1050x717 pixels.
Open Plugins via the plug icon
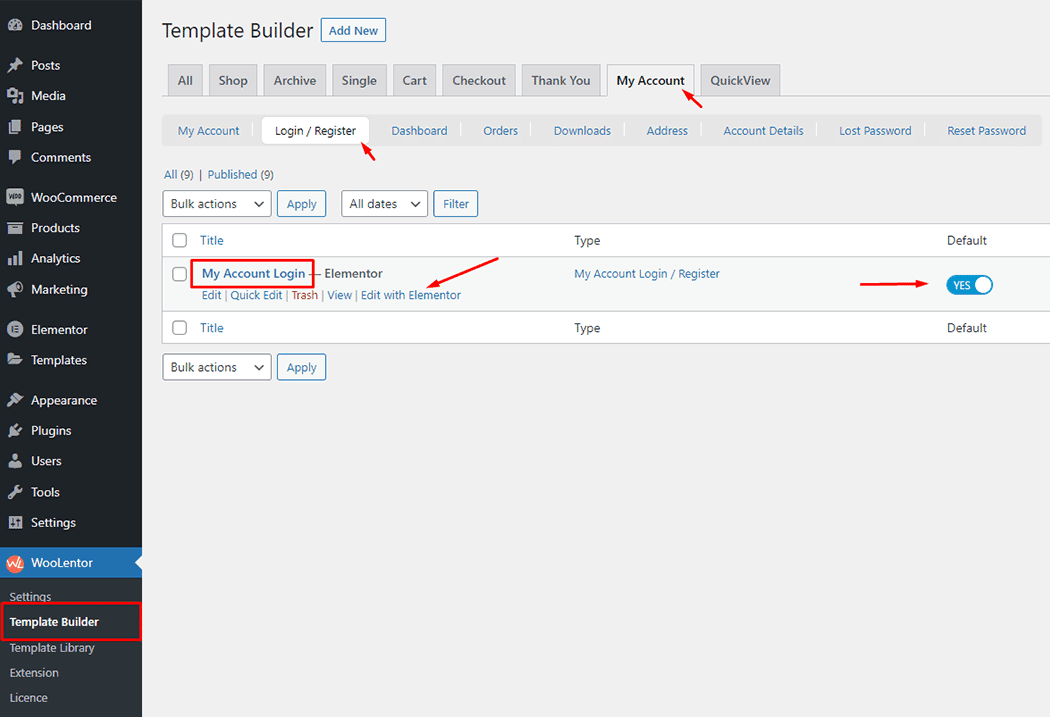click(15, 431)
